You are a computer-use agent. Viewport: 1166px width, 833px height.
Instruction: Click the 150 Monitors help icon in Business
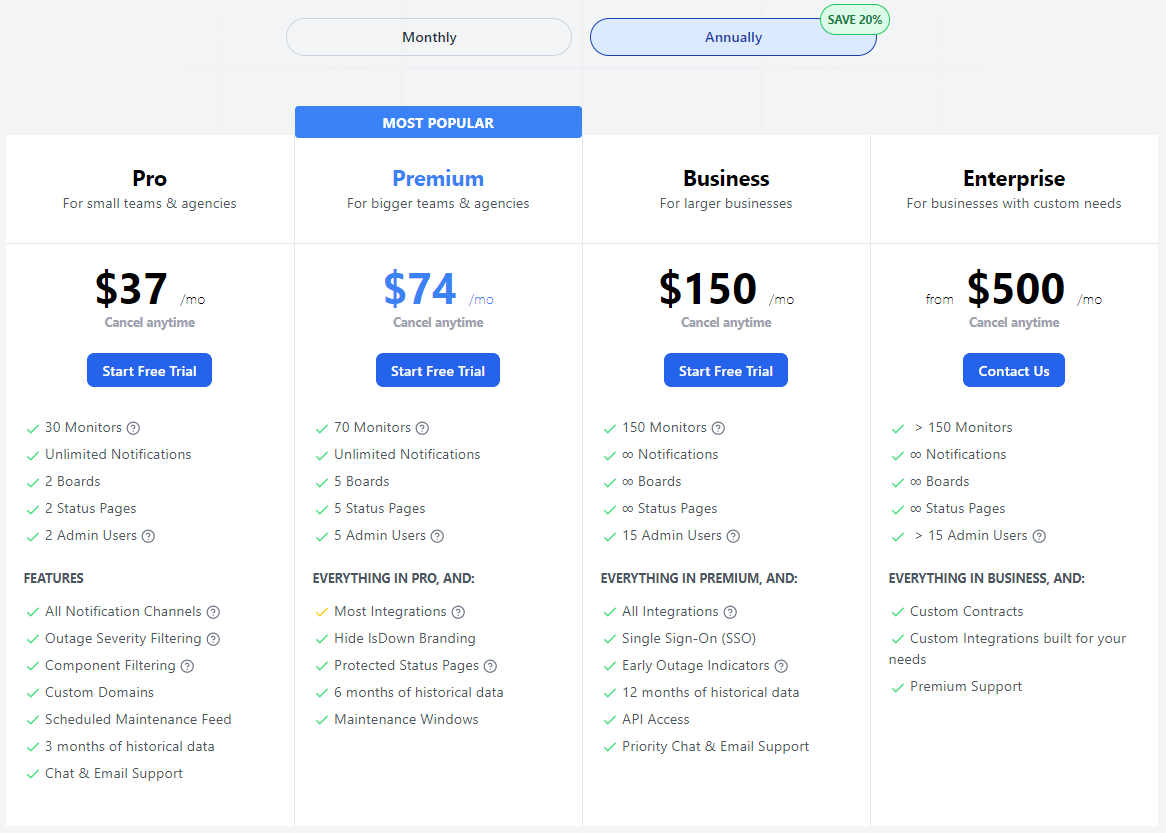point(719,427)
